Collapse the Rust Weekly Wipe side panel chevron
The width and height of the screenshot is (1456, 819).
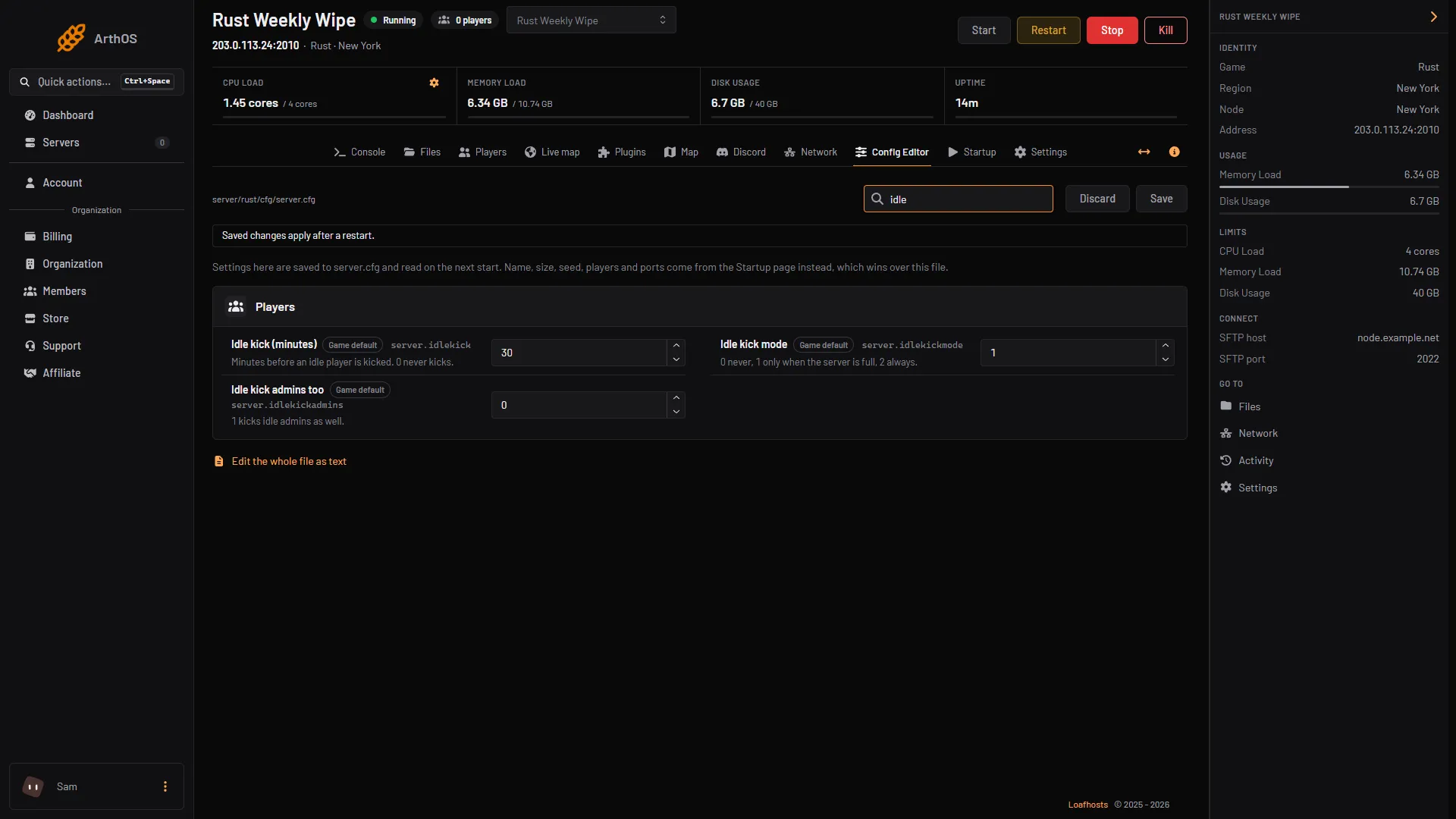click(1433, 17)
